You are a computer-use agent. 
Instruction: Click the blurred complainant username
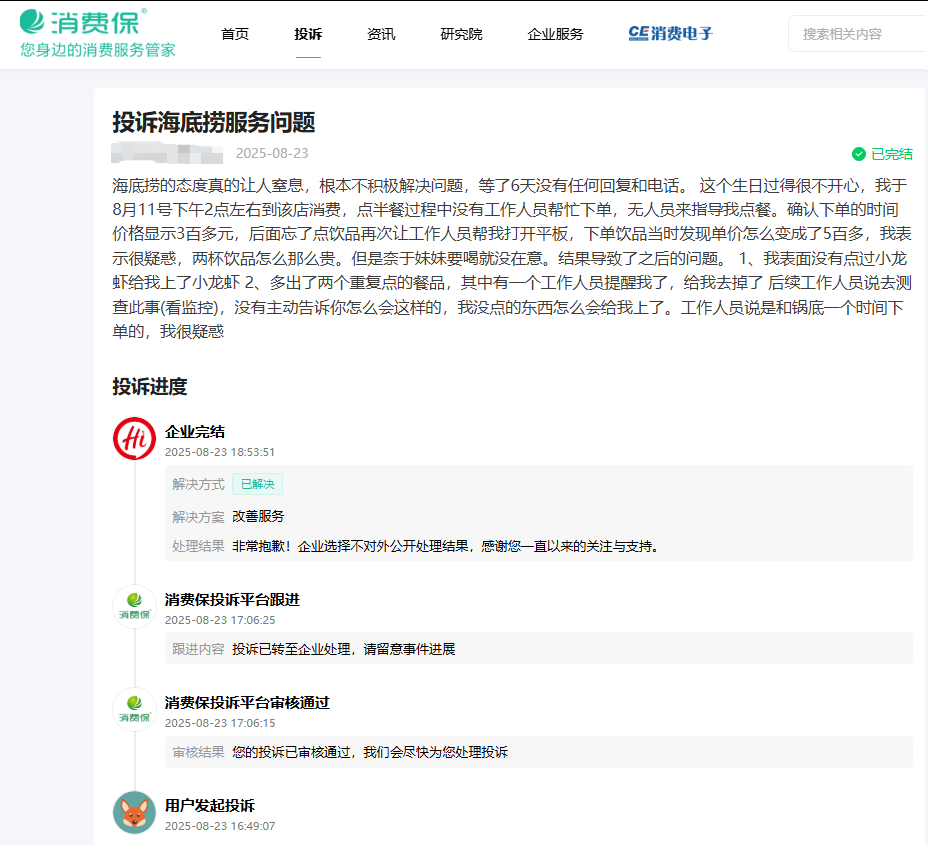point(167,153)
